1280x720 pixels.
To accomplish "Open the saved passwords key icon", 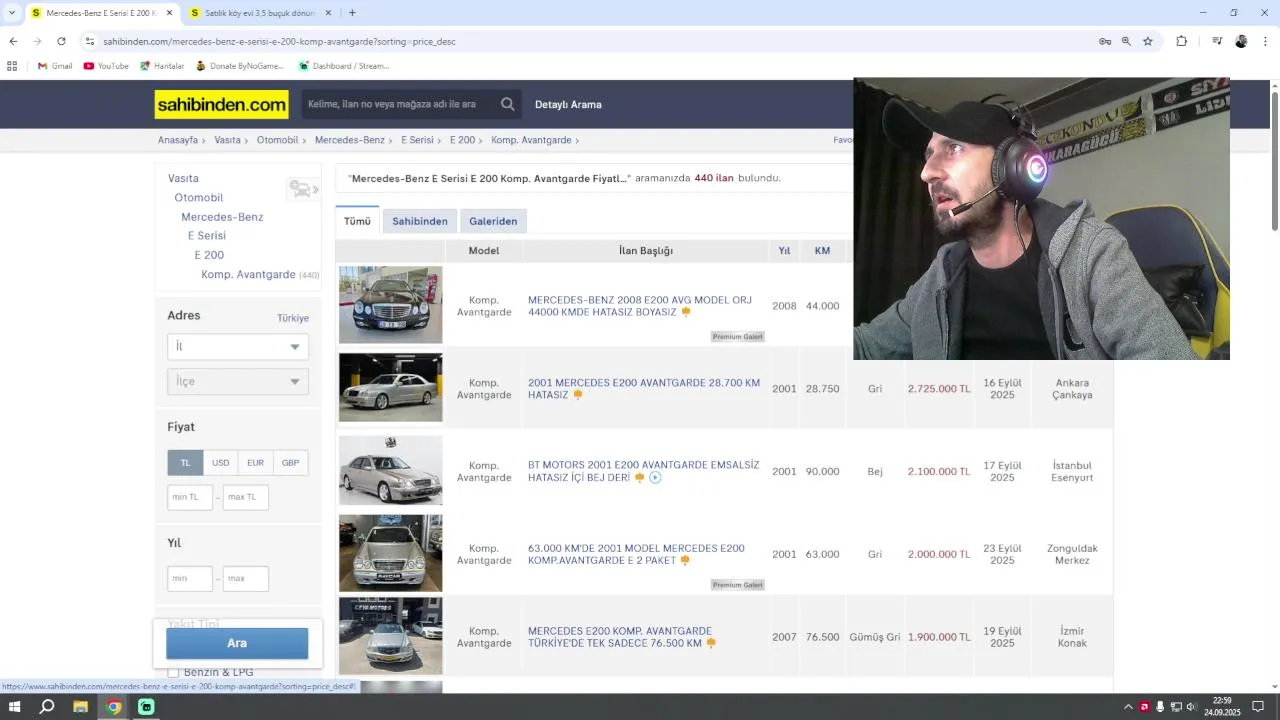I will coord(1105,41).
